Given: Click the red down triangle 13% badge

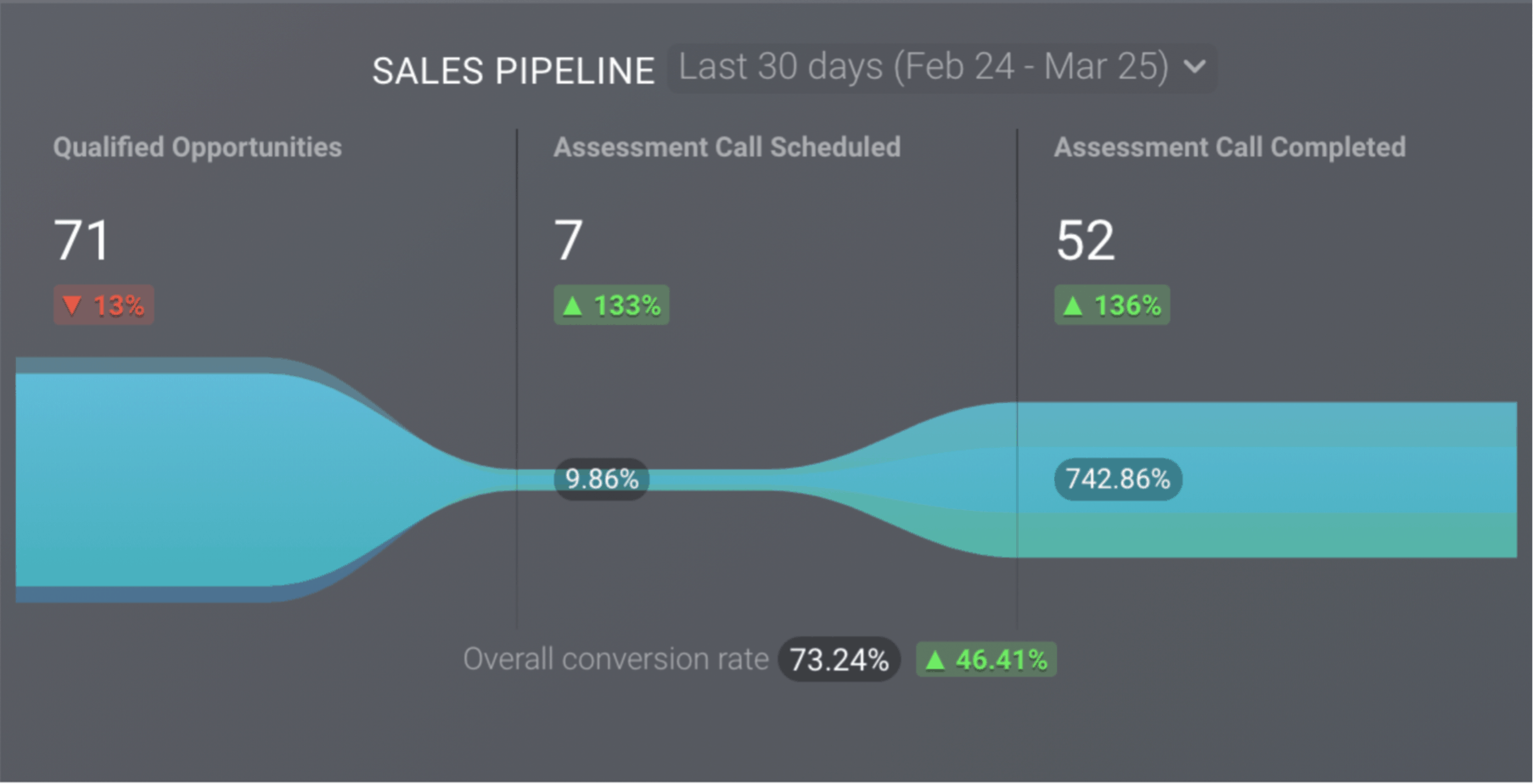Looking at the screenshot, I should click(104, 305).
